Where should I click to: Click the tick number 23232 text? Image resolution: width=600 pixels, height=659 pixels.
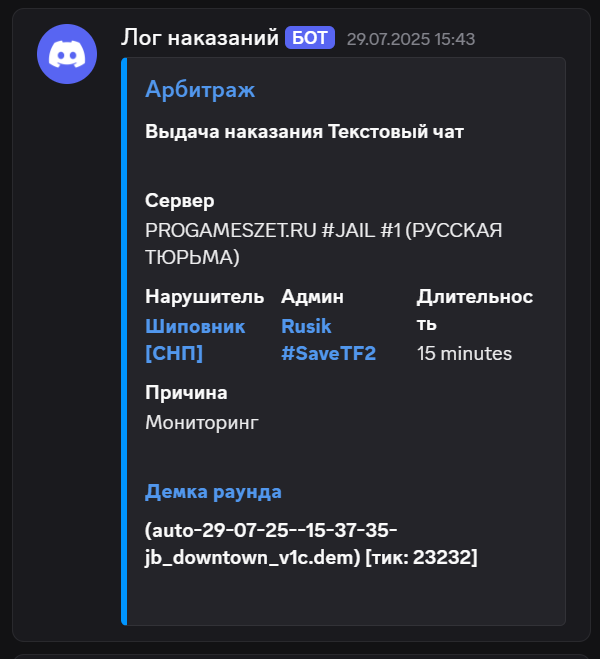tap(443, 557)
